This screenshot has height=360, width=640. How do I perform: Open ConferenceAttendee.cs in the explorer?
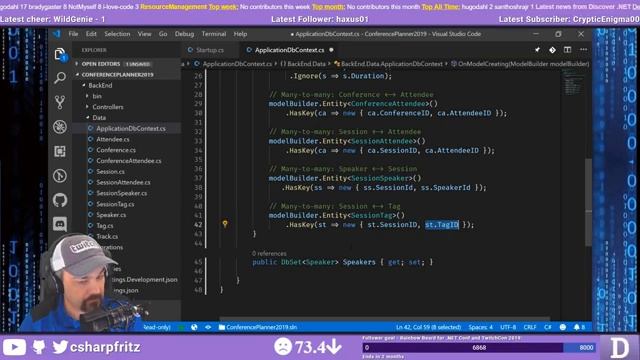pyautogui.click(x=129, y=161)
